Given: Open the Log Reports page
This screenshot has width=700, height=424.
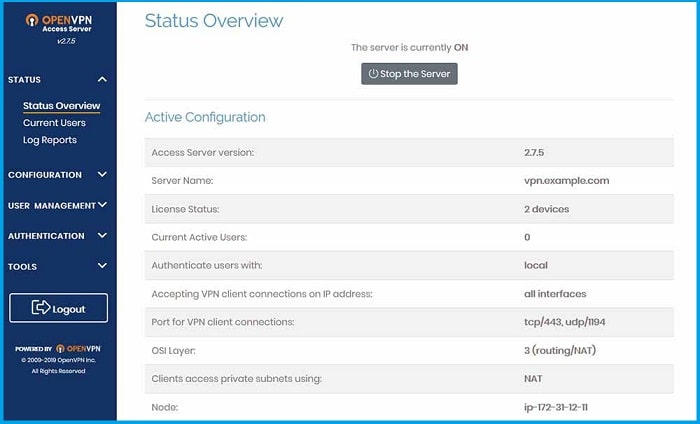Looking at the screenshot, I should point(50,140).
